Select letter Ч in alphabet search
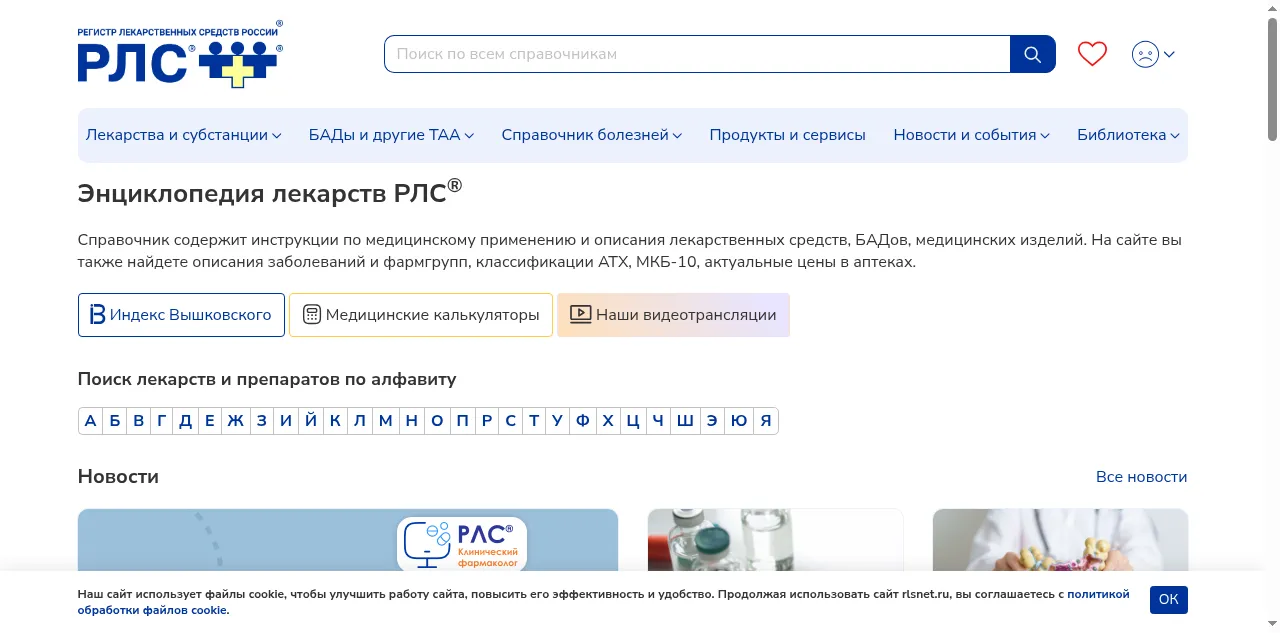The height and width of the screenshot is (633, 1280). click(657, 421)
